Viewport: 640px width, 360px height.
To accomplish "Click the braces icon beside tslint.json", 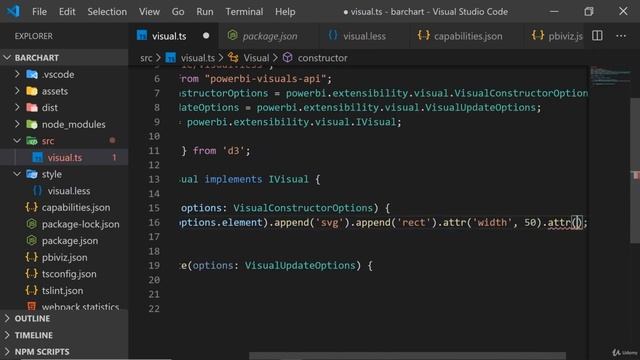I will 31,291.
